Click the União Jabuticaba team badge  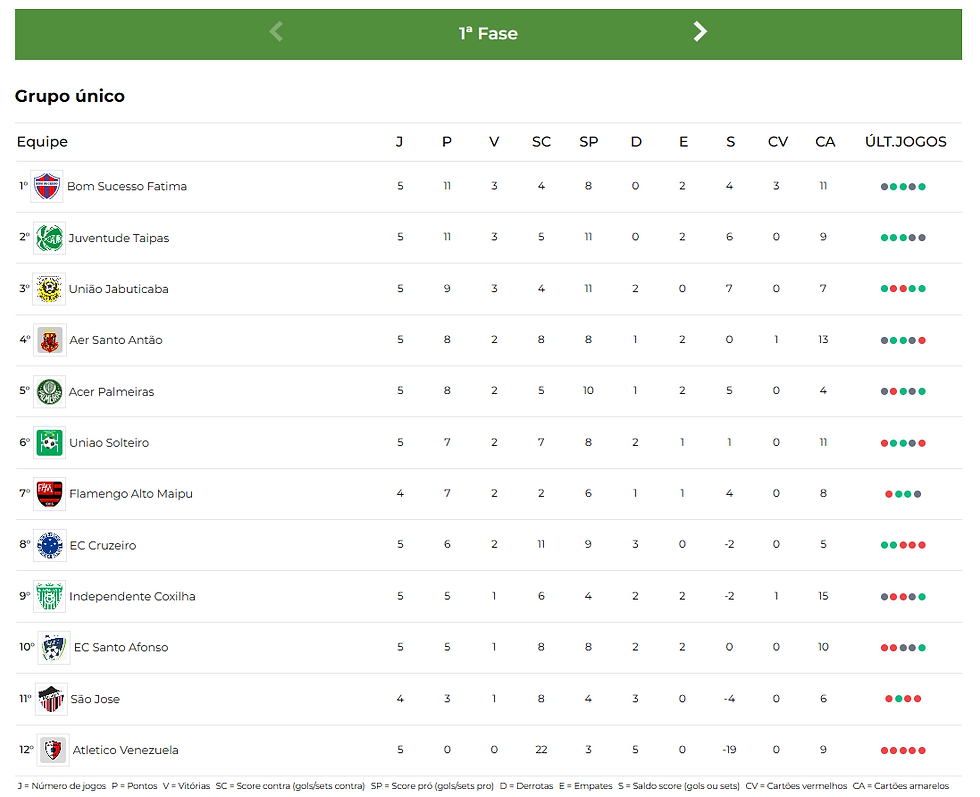[x=49, y=289]
